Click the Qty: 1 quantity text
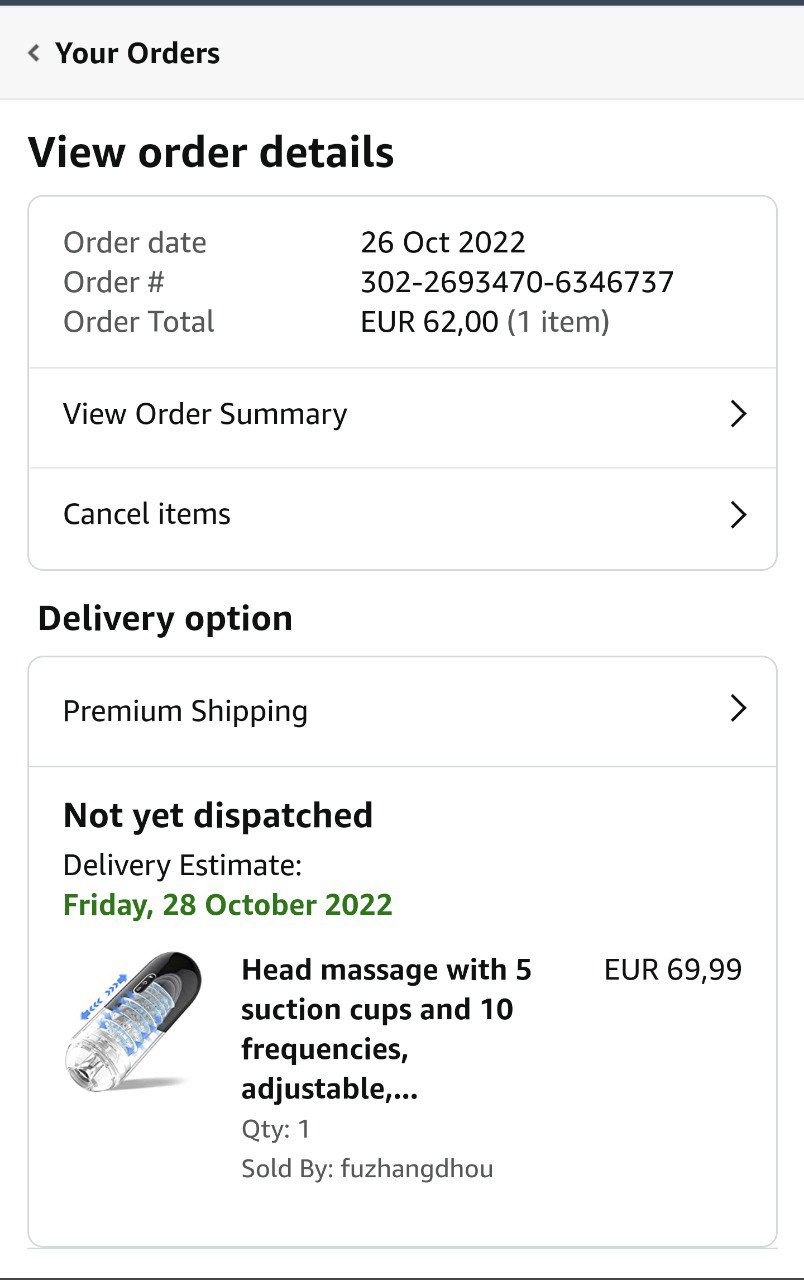 [276, 1129]
